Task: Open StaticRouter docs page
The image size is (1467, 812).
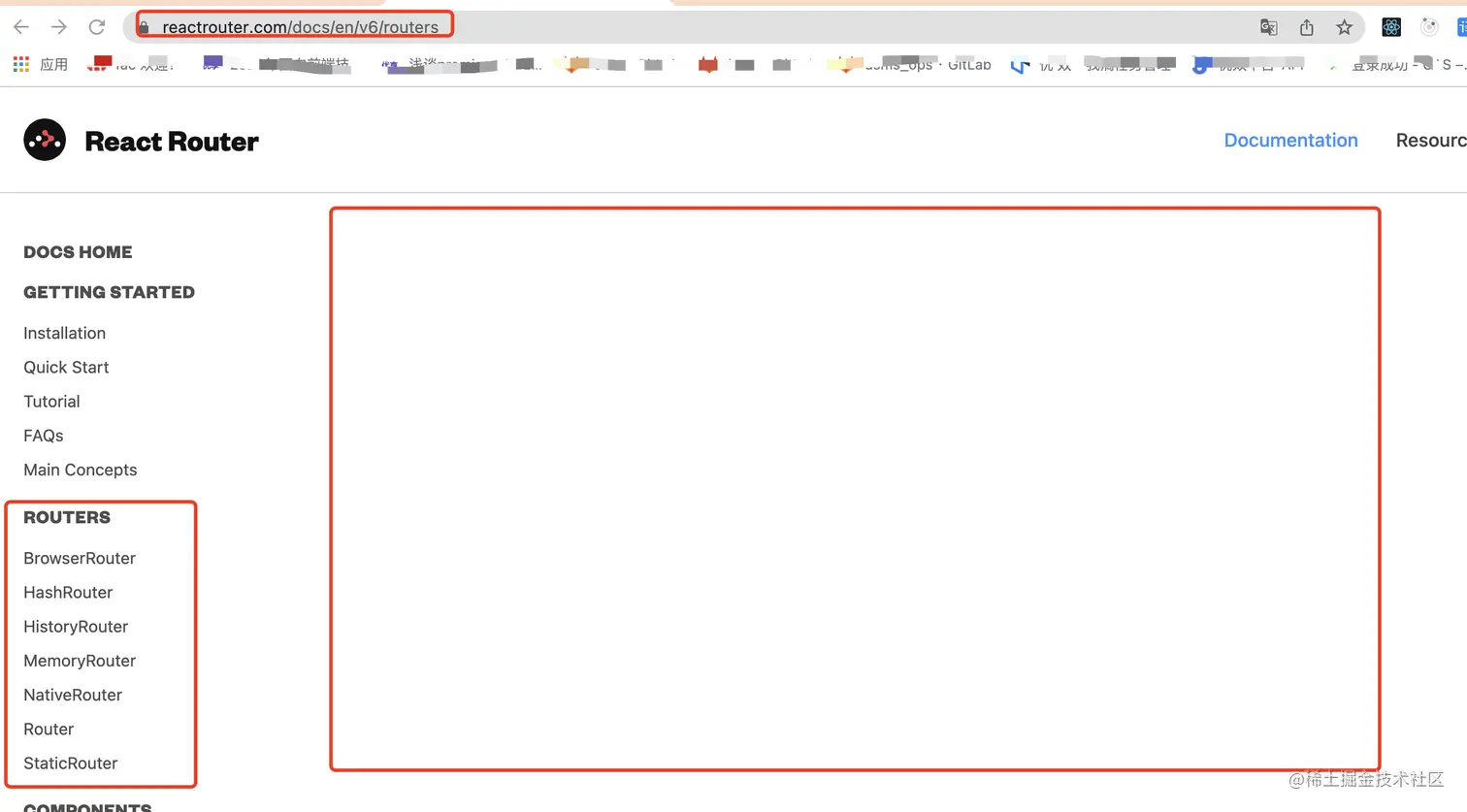Action: coord(71,763)
